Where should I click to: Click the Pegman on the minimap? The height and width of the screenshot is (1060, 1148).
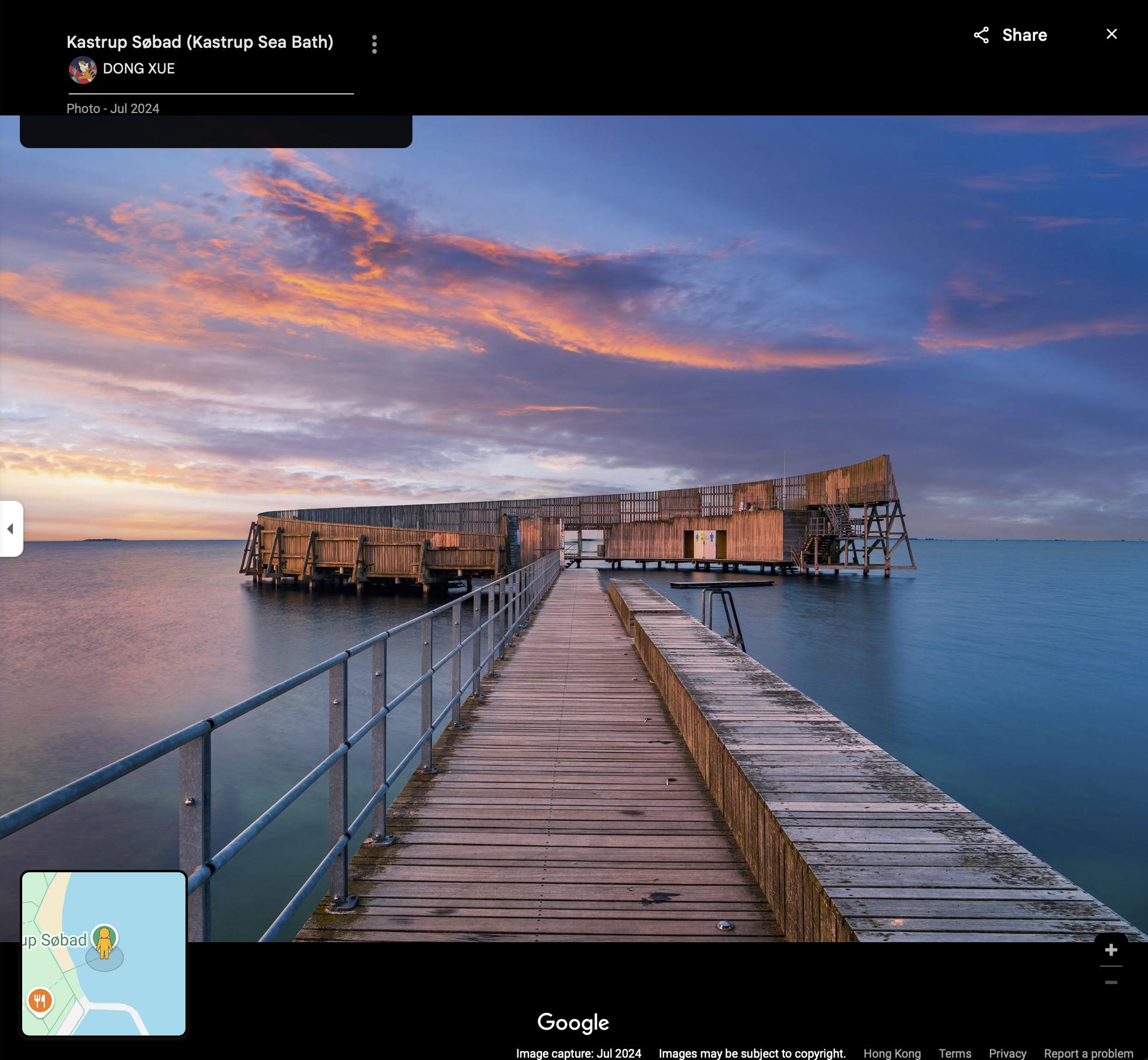[x=105, y=942]
